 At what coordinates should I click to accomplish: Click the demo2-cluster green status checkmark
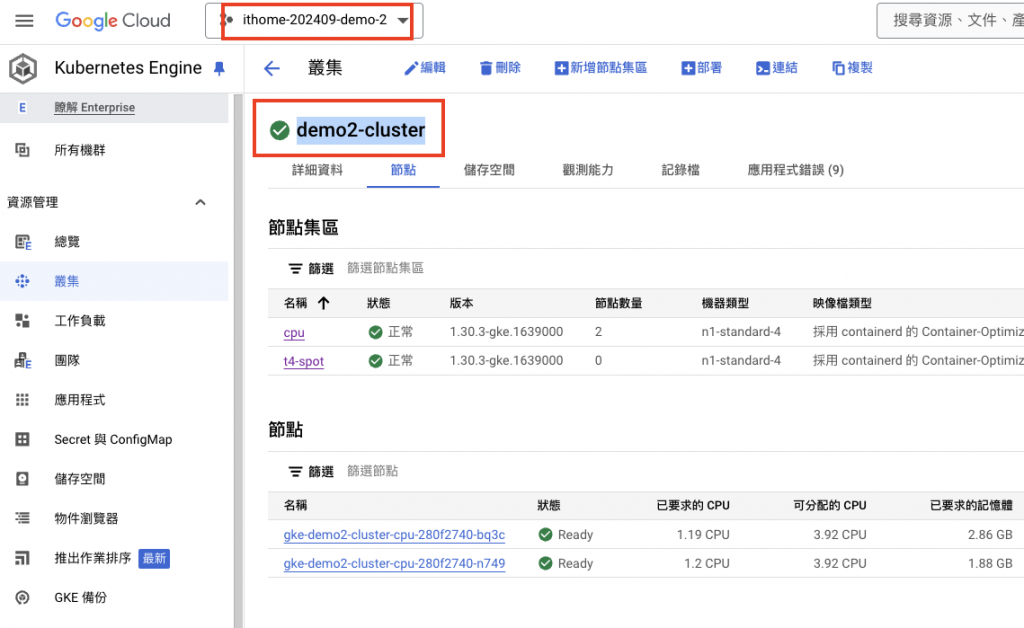280,131
